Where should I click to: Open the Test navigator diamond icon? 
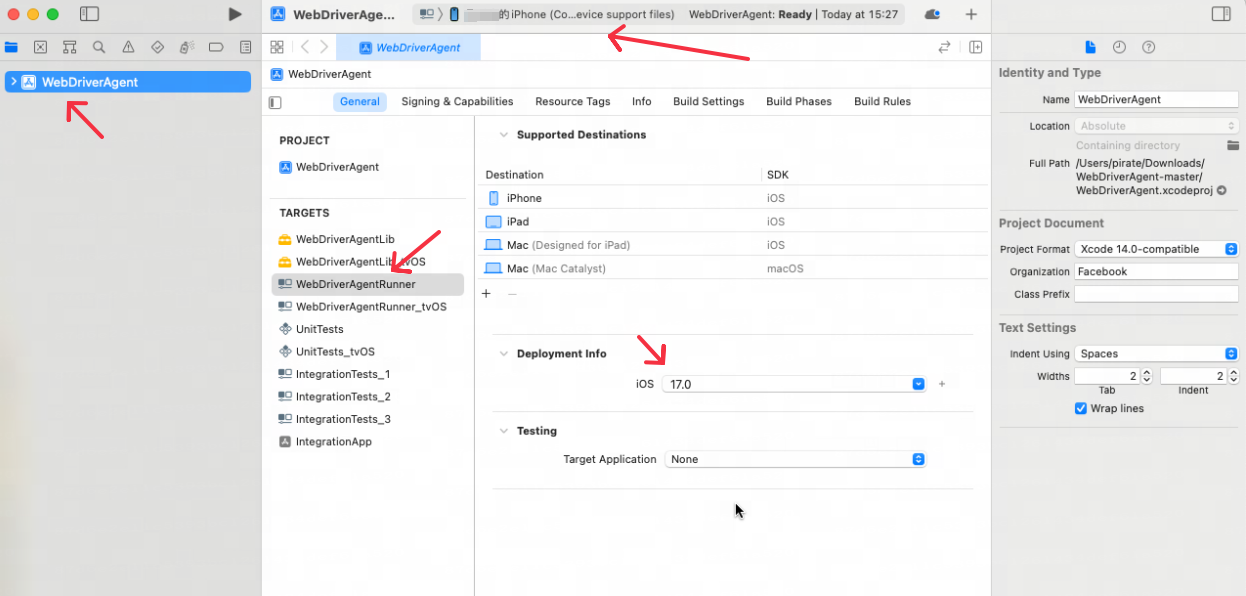pyautogui.click(x=157, y=47)
